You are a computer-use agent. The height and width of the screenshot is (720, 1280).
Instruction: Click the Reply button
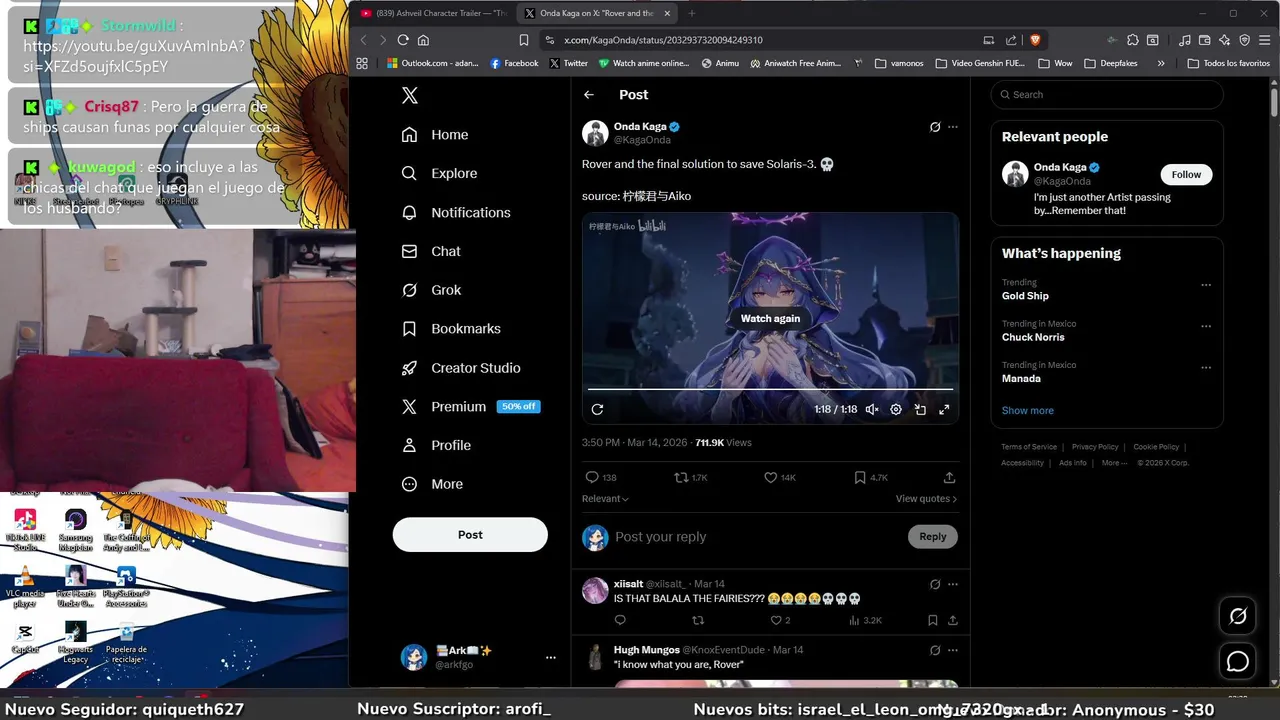pos(933,537)
